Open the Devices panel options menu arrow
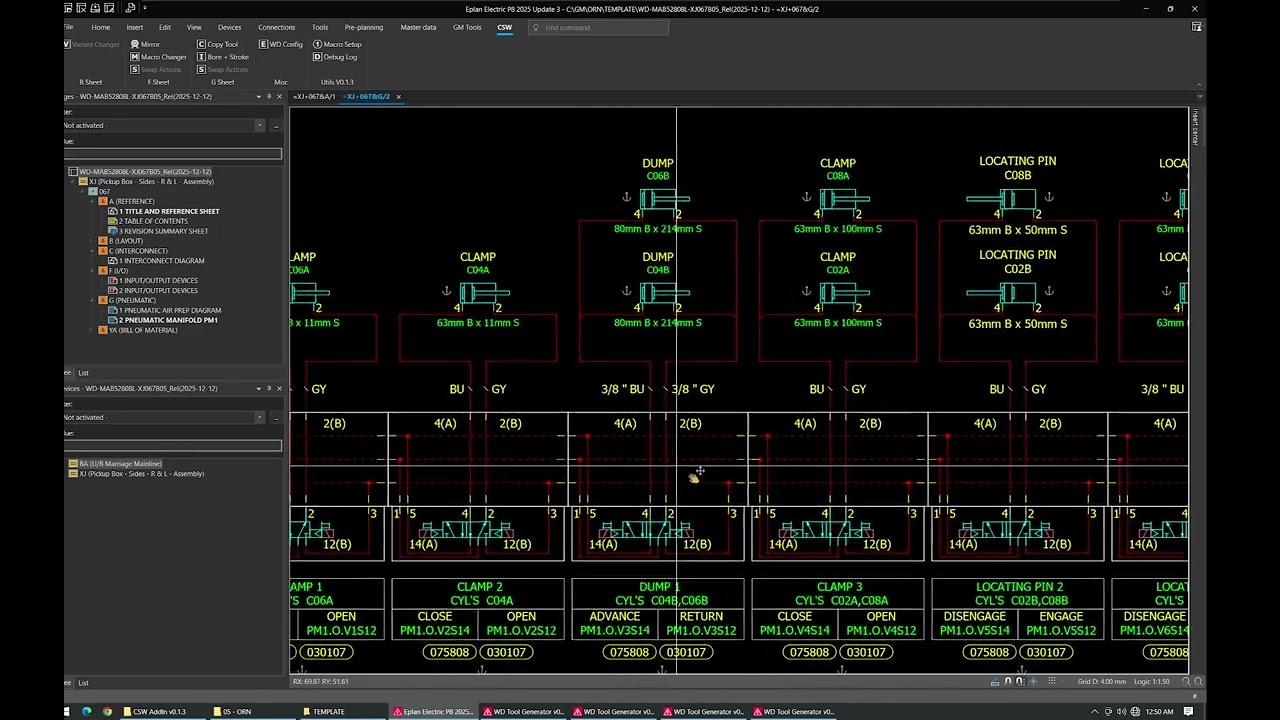 point(258,388)
